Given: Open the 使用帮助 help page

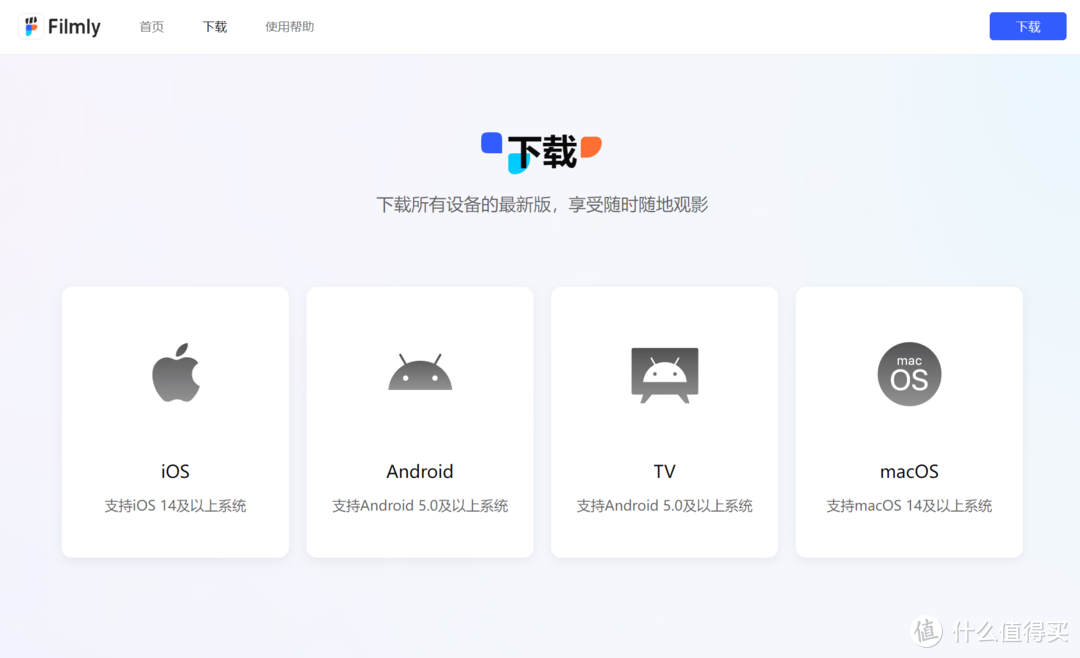Looking at the screenshot, I should pyautogui.click(x=289, y=27).
